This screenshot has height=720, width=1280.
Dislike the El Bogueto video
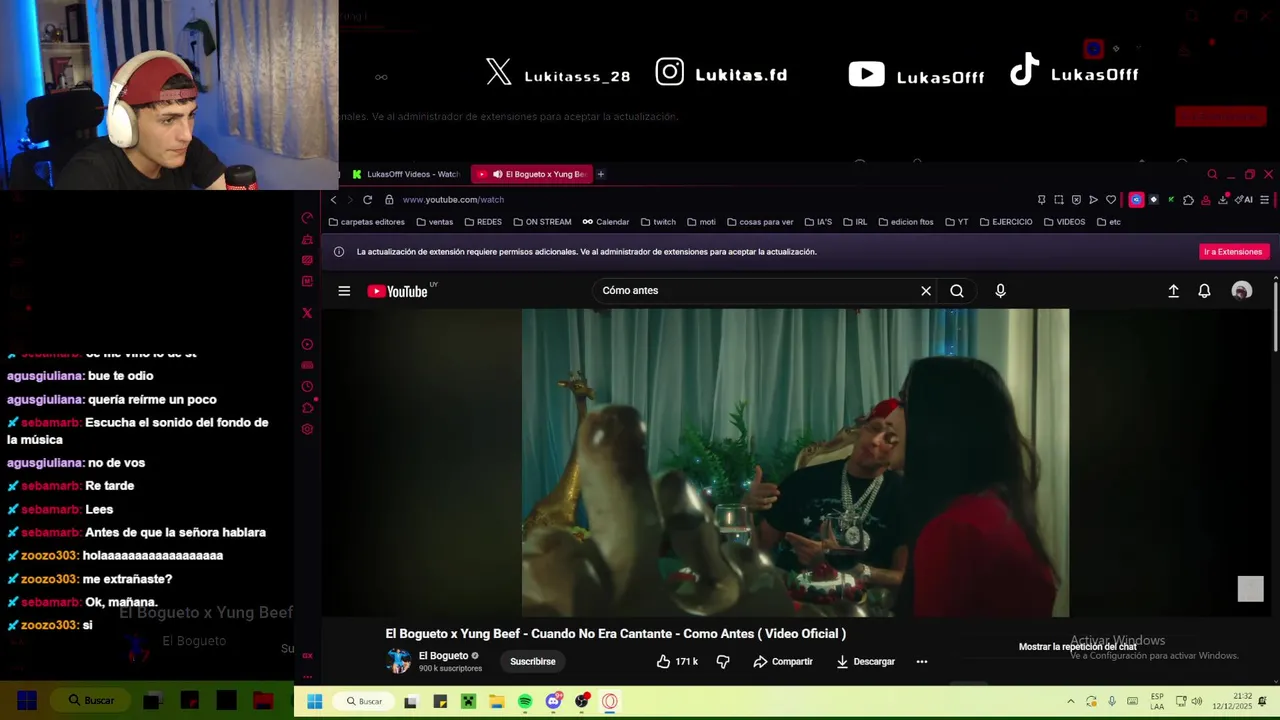click(723, 661)
